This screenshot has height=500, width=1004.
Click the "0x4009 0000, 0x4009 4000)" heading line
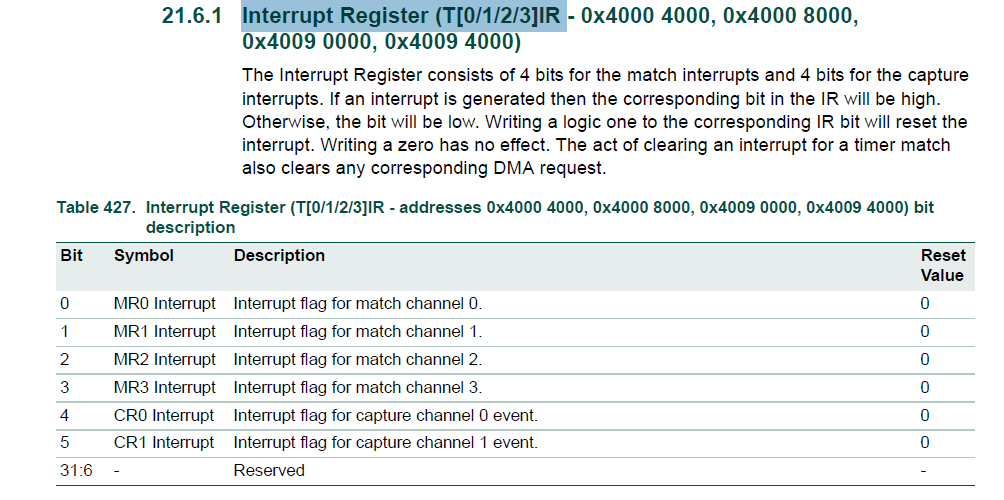(381, 43)
